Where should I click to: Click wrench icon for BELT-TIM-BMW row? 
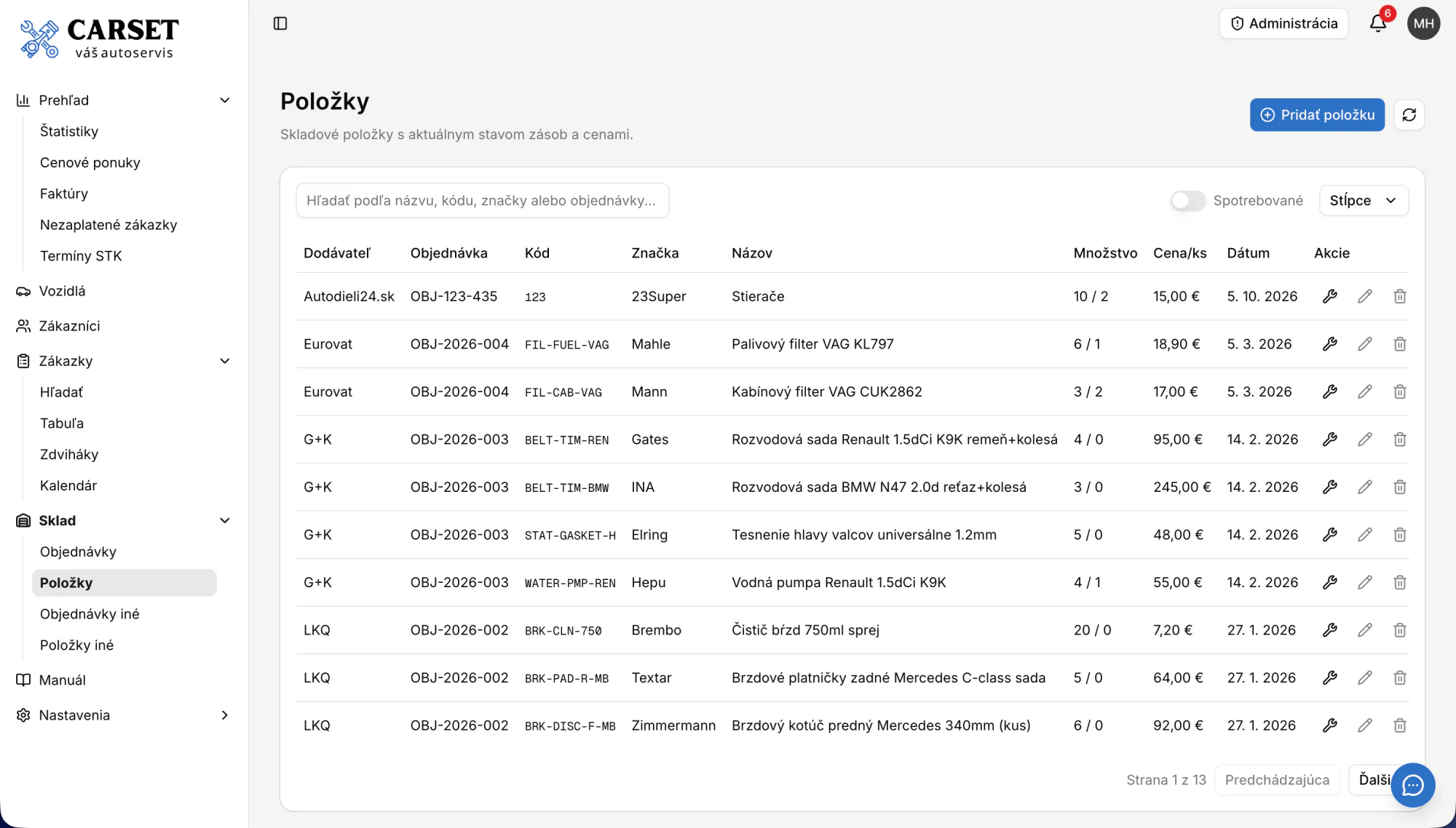point(1330,487)
